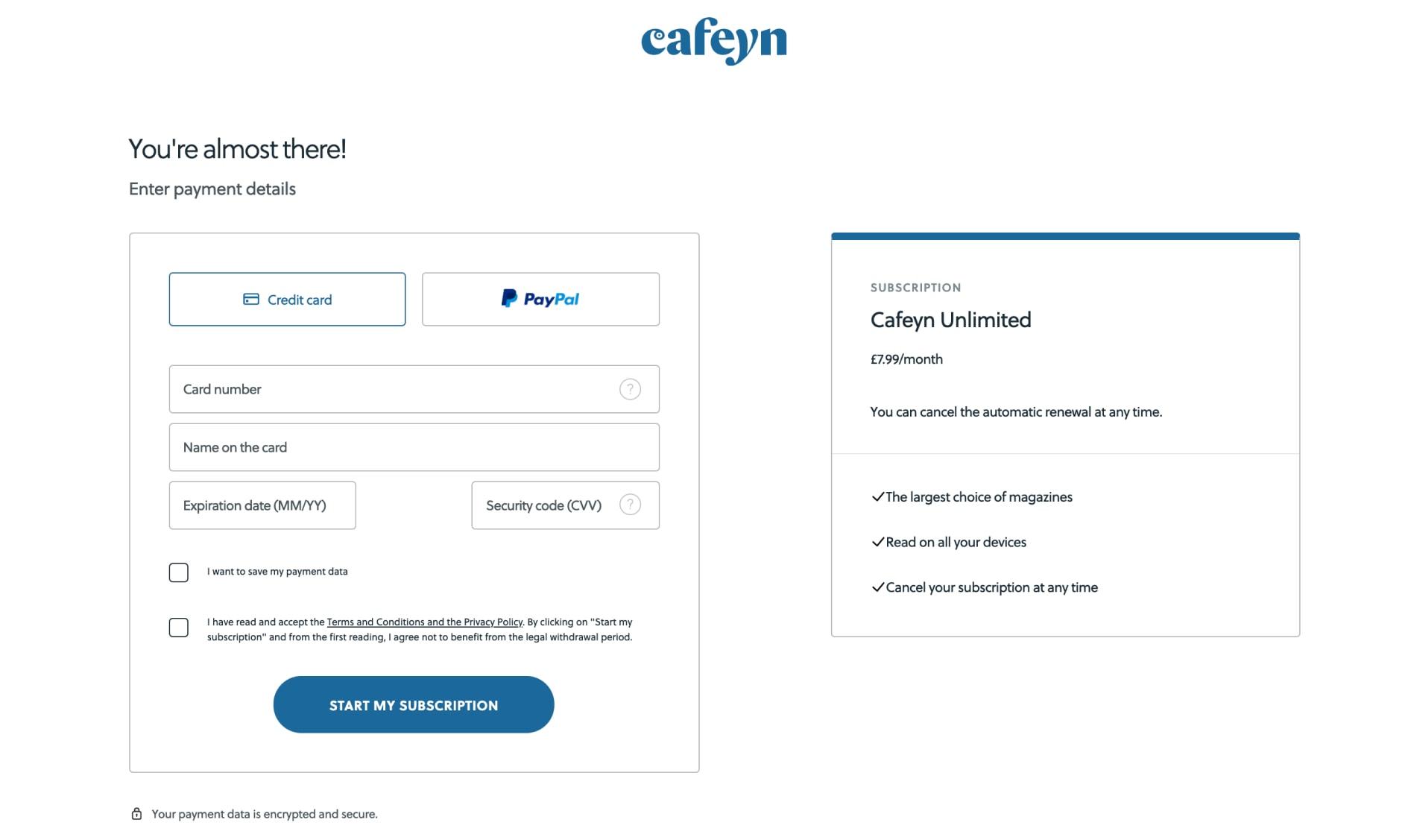Enable saving my payment data checkbox

[178, 572]
